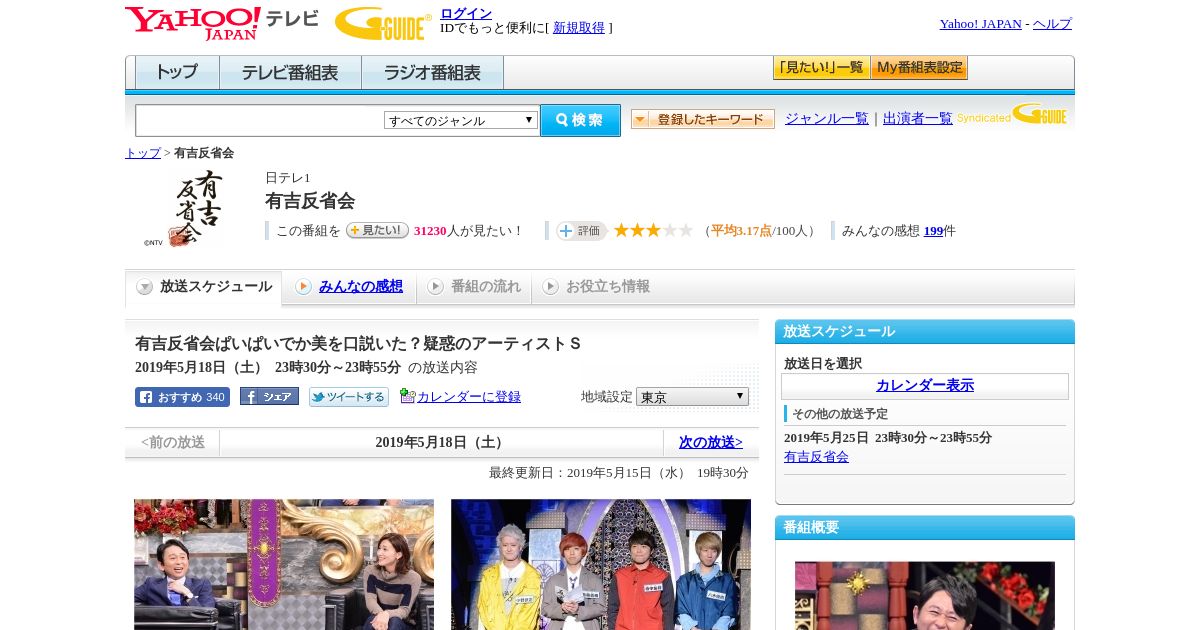Click the Facebook シェア button
The image size is (1200, 630).
pos(269,396)
